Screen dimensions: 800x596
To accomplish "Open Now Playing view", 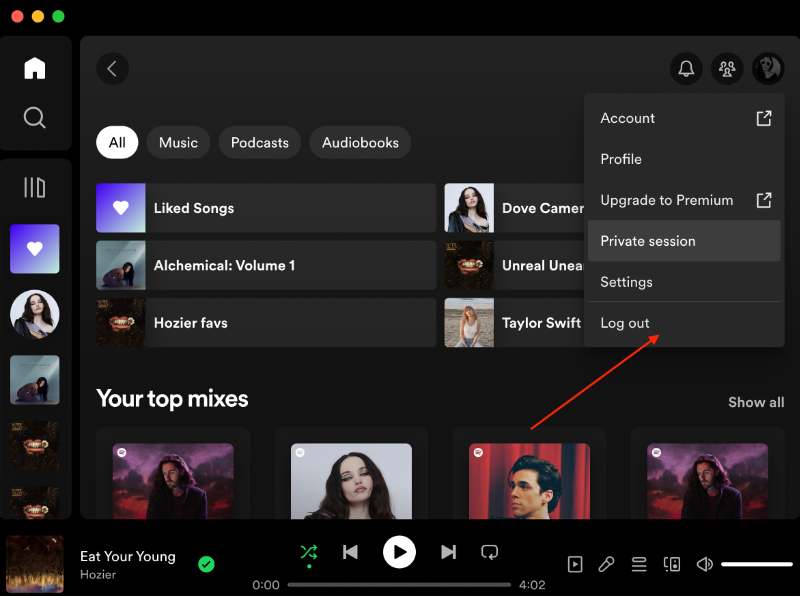I will [x=575, y=564].
